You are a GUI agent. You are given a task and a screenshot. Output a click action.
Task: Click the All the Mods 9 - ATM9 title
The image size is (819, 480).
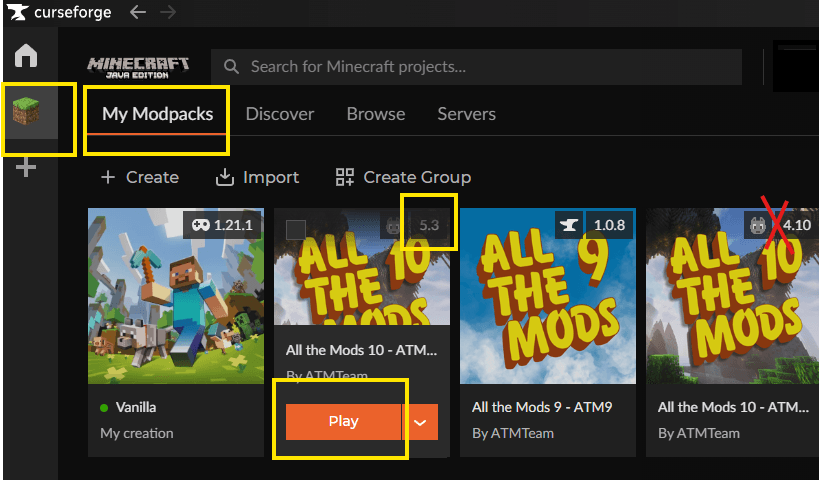click(x=542, y=407)
